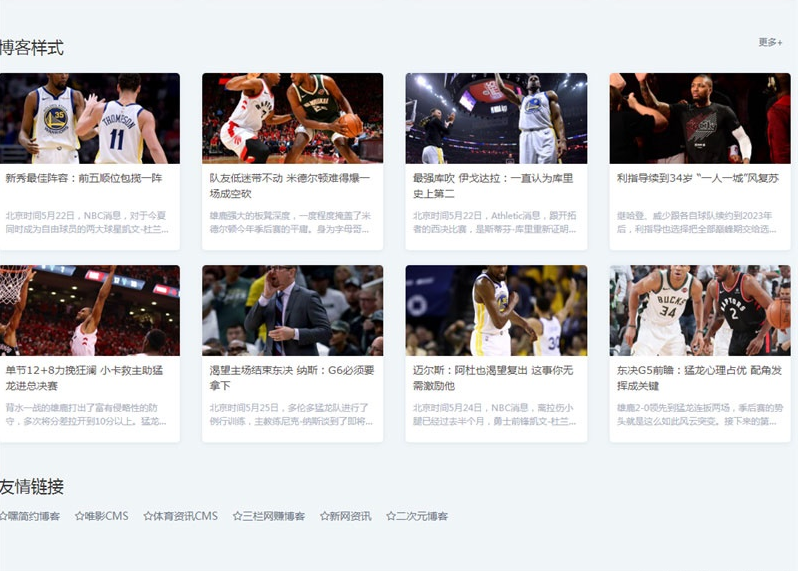Click title 单节12+8力挽狂澜 小卡救主助猛龙进总决赛
This screenshot has height=571, width=811.
[84, 378]
